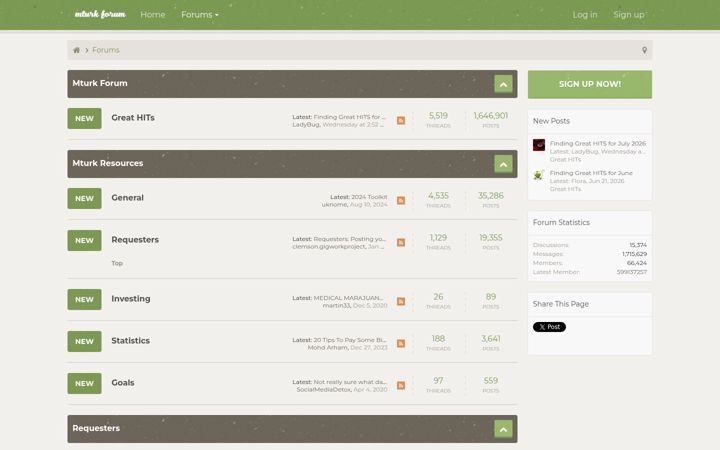Viewport: 720px width, 450px height.
Task: Go to Home in navigation bar
Action: pos(152,15)
